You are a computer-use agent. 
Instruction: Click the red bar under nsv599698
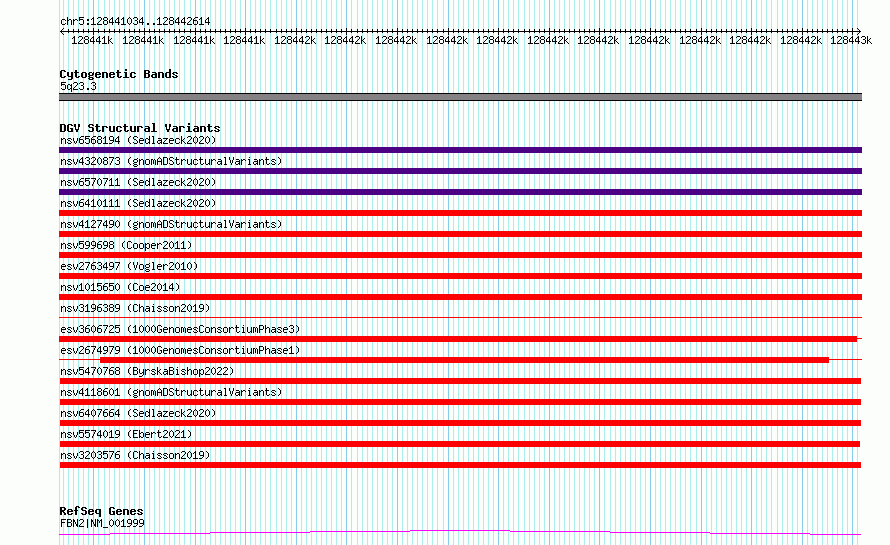tap(460, 255)
